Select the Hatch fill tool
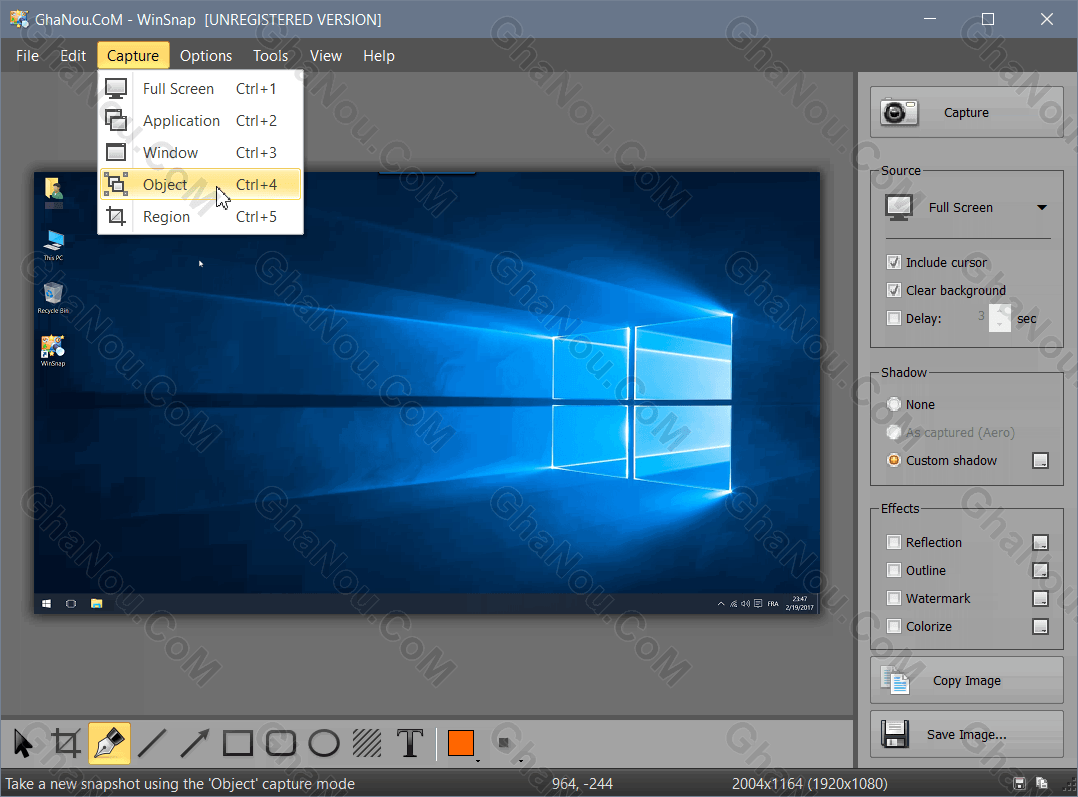The image size is (1078, 797). pyautogui.click(x=366, y=743)
